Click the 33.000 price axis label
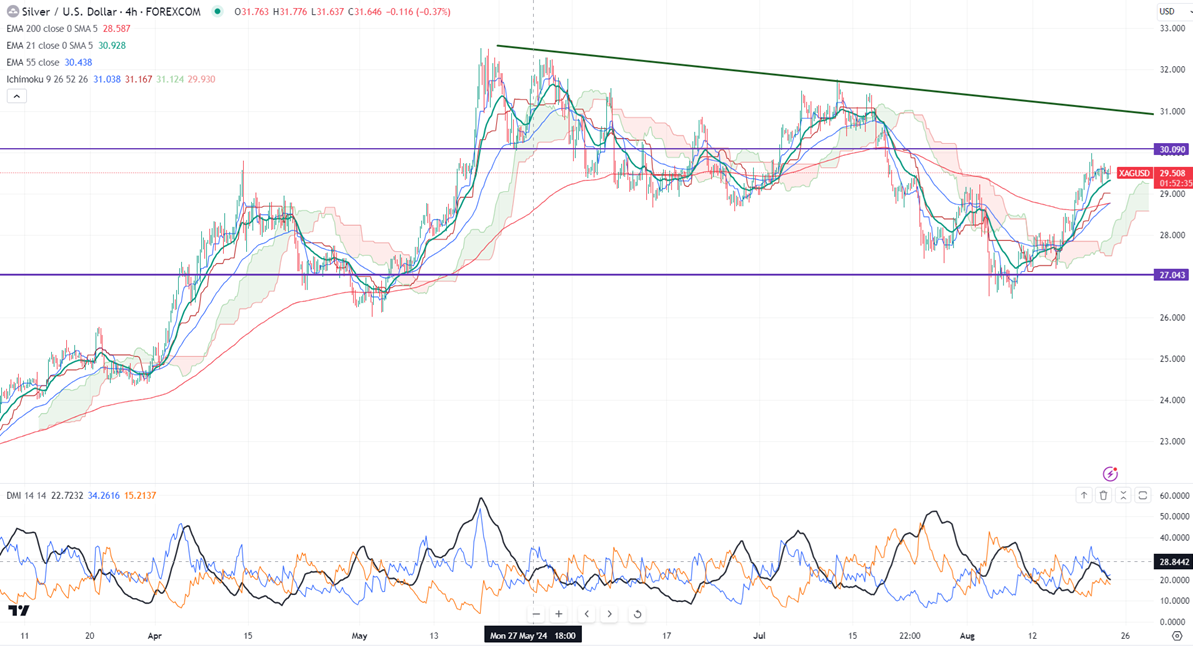The height and width of the screenshot is (647, 1193). pyautogui.click(x=1172, y=28)
